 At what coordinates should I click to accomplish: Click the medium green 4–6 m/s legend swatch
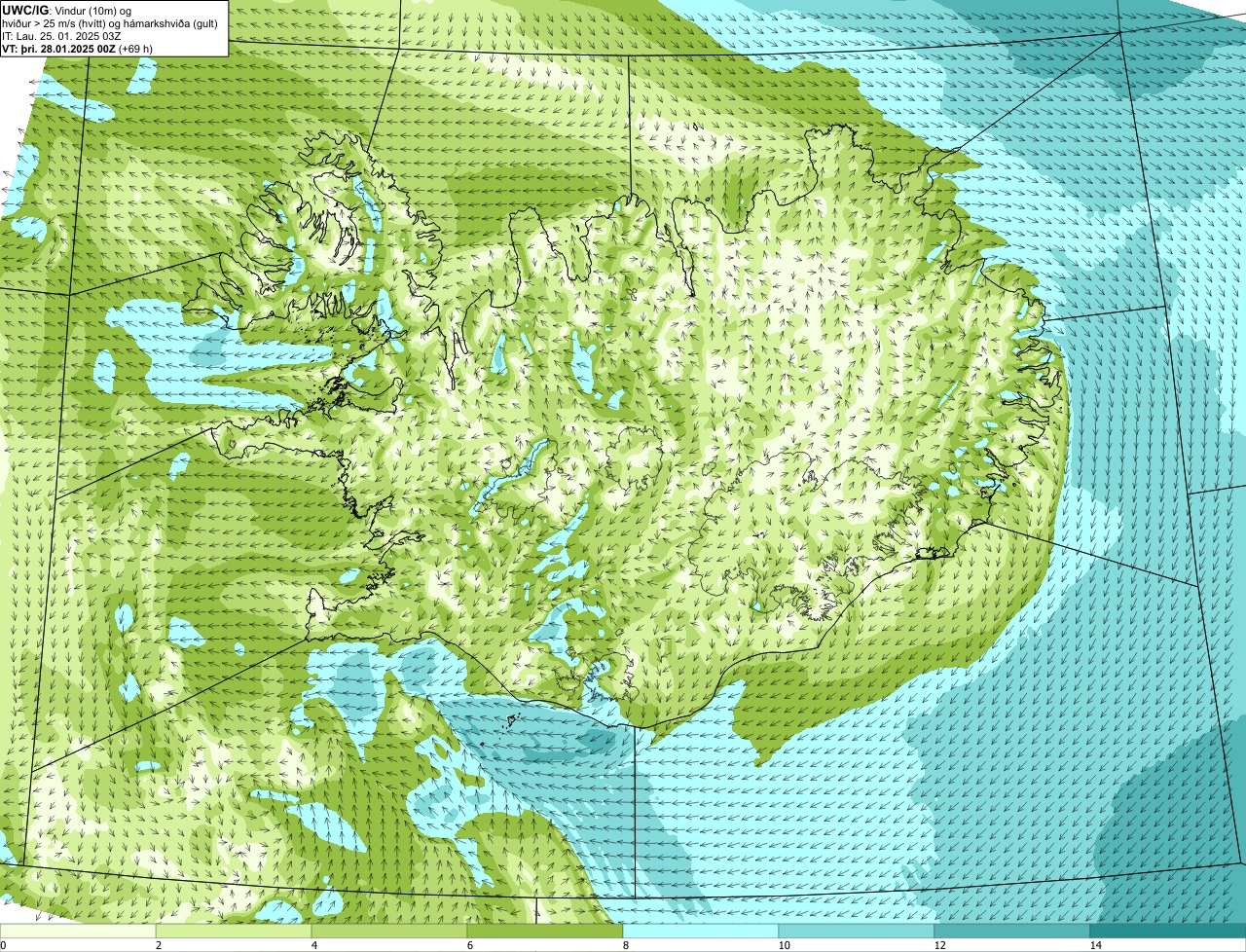click(x=389, y=931)
